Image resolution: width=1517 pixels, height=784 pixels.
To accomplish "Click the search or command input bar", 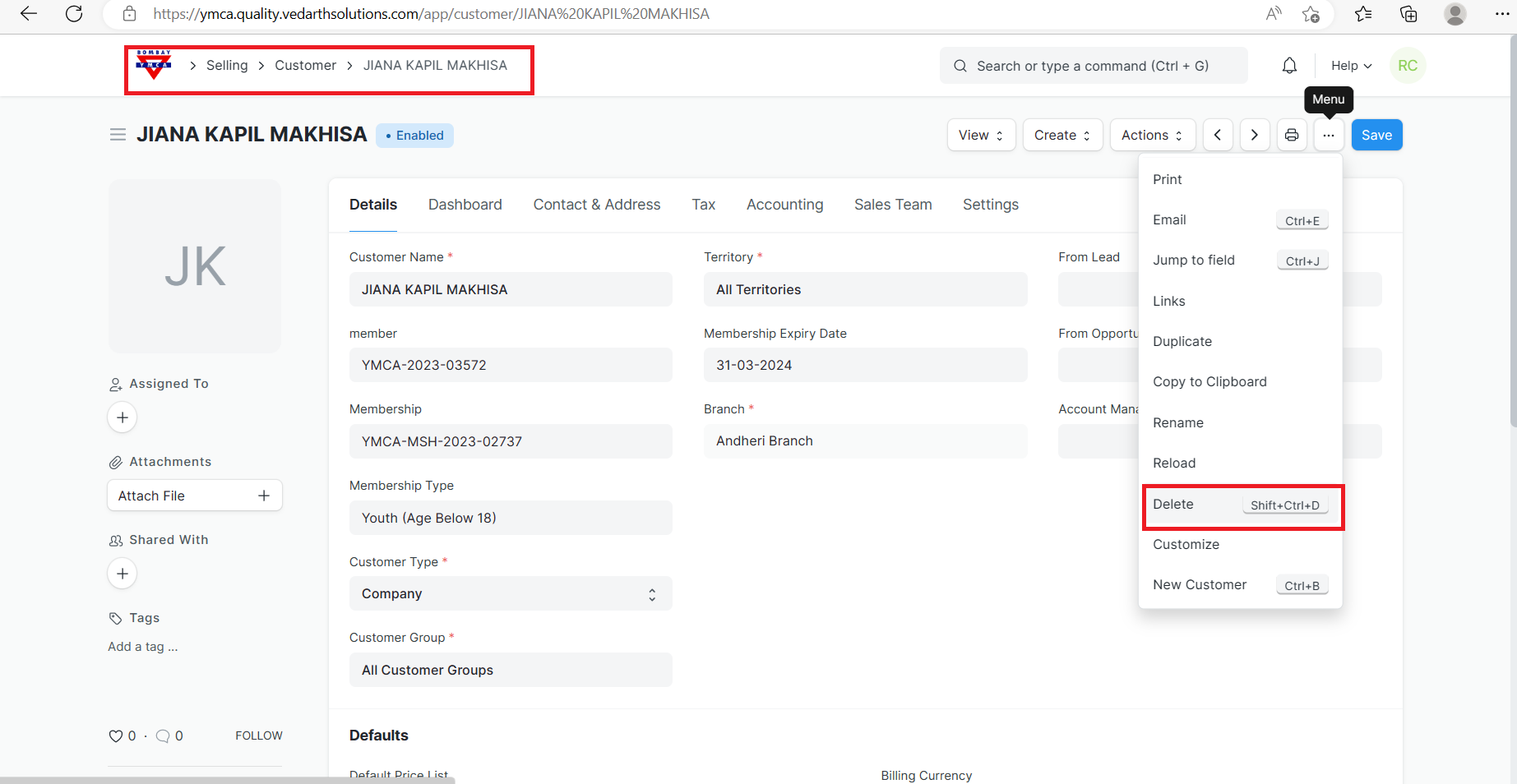I will click(x=1093, y=66).
